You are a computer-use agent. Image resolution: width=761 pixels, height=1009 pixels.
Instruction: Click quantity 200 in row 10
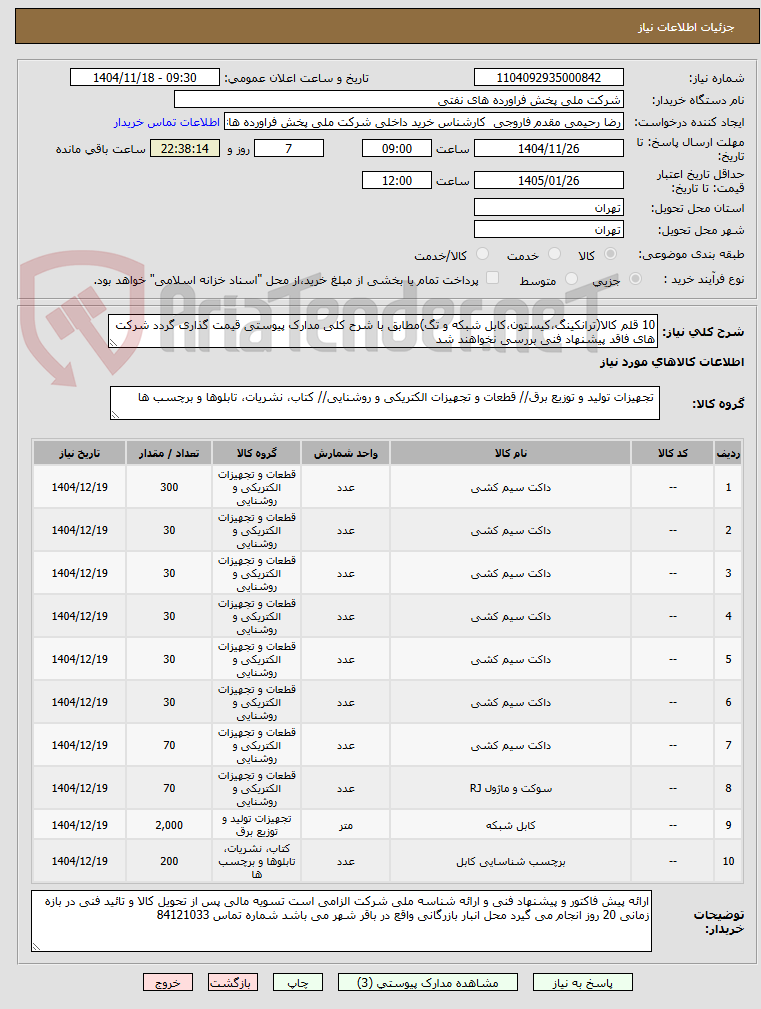(x=169, y=862)
